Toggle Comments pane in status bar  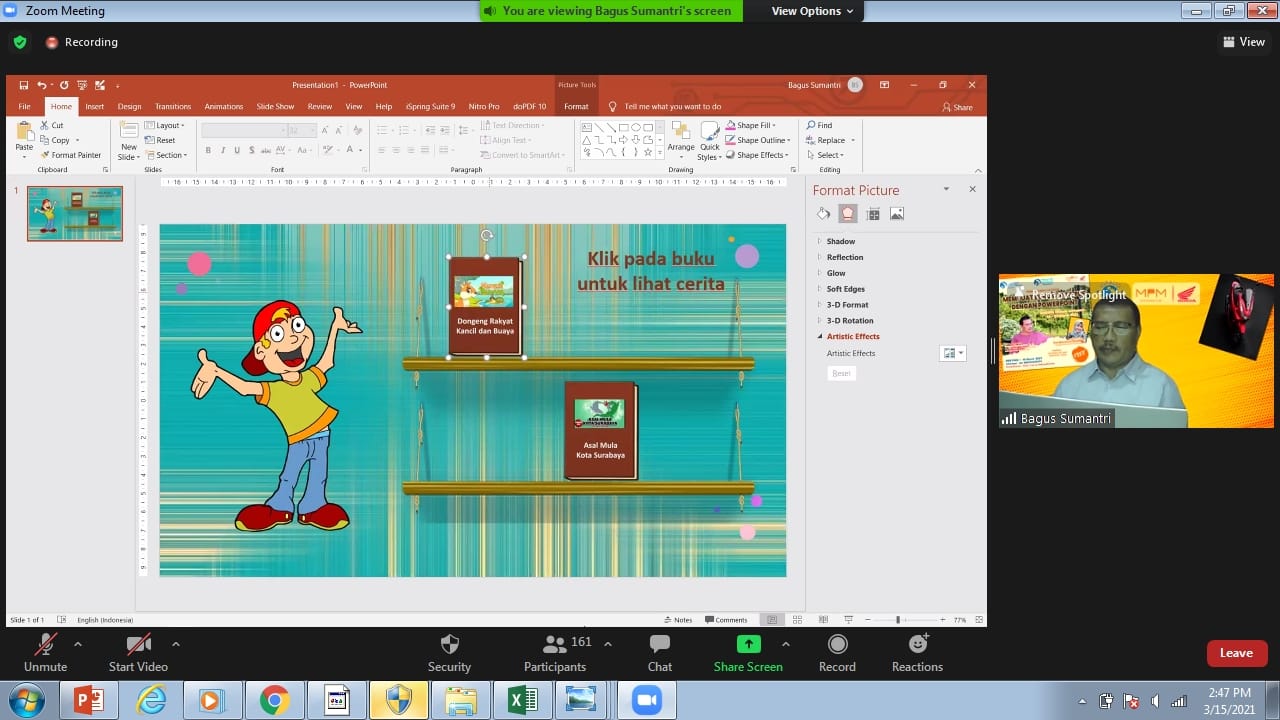point(726,620)
